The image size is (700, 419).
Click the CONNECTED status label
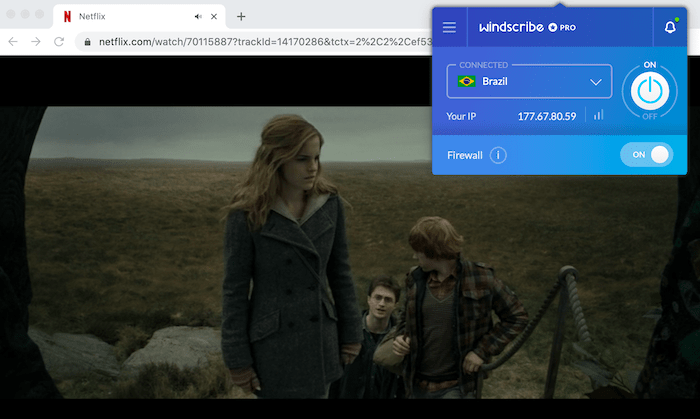pyautogui.click(x=483, y=65)
